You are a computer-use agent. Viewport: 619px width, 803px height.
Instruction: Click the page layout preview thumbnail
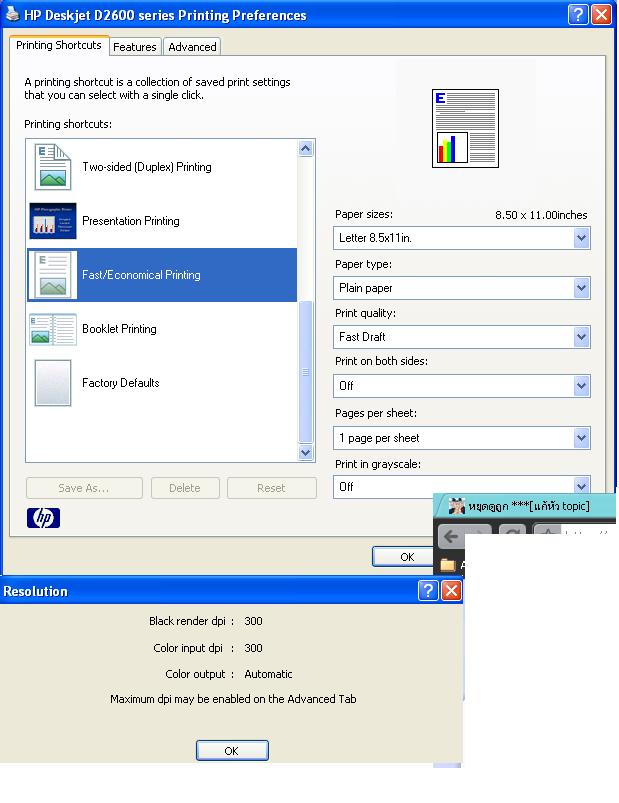click(x=465, y=129)
